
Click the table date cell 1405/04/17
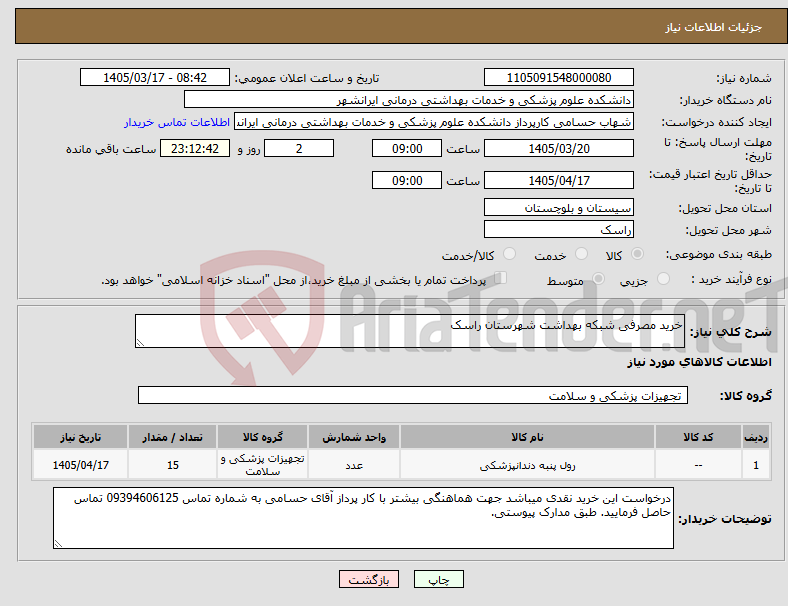point(80,465)
